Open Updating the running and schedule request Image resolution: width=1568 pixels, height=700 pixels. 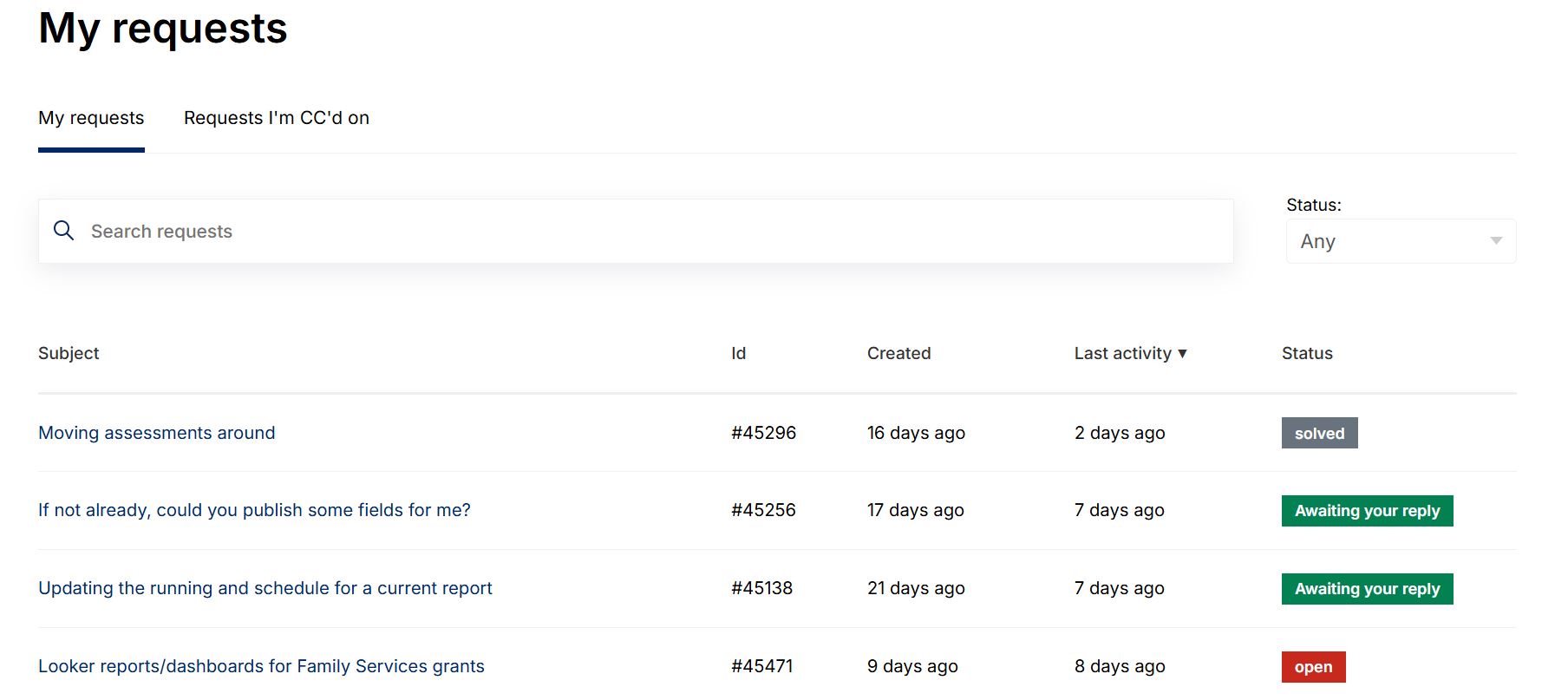point(265,588)
